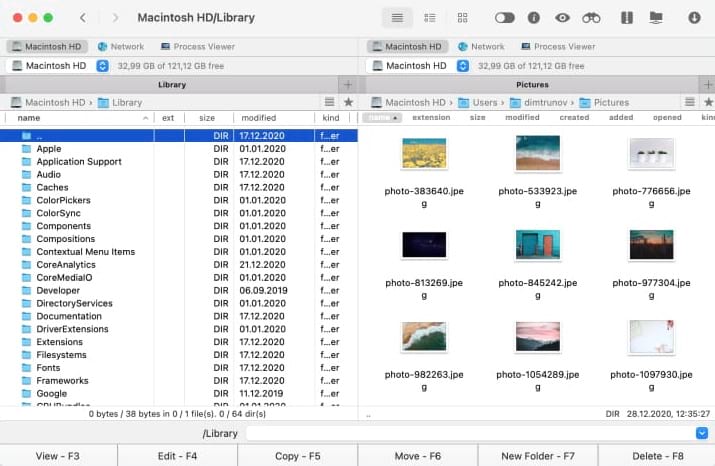
Task: Open the file info (i) icon
Action: click(x=534, y=18)
